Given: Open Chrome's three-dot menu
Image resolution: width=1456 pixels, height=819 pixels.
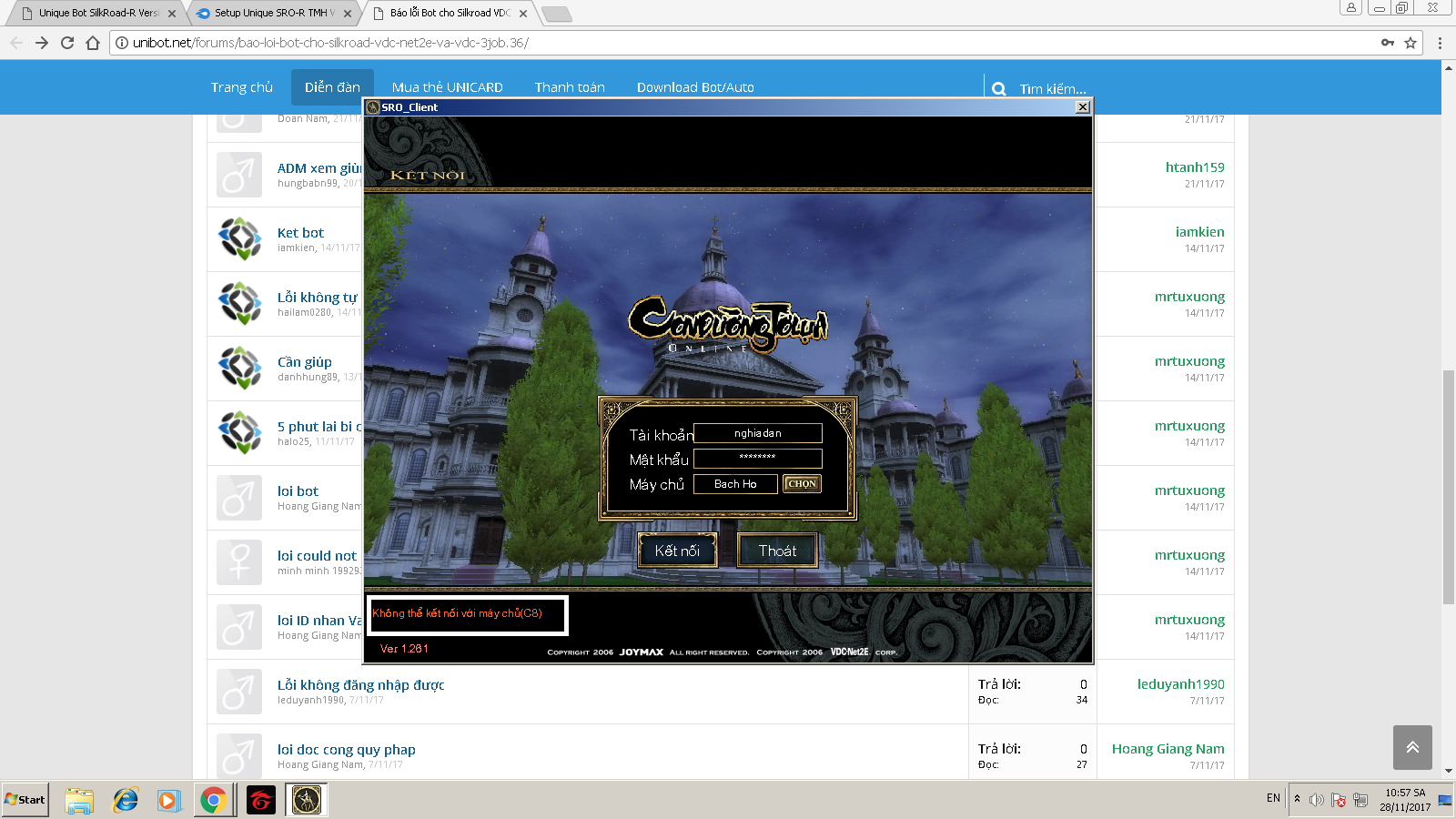Looking at the screenshot, I should 1440,43.
